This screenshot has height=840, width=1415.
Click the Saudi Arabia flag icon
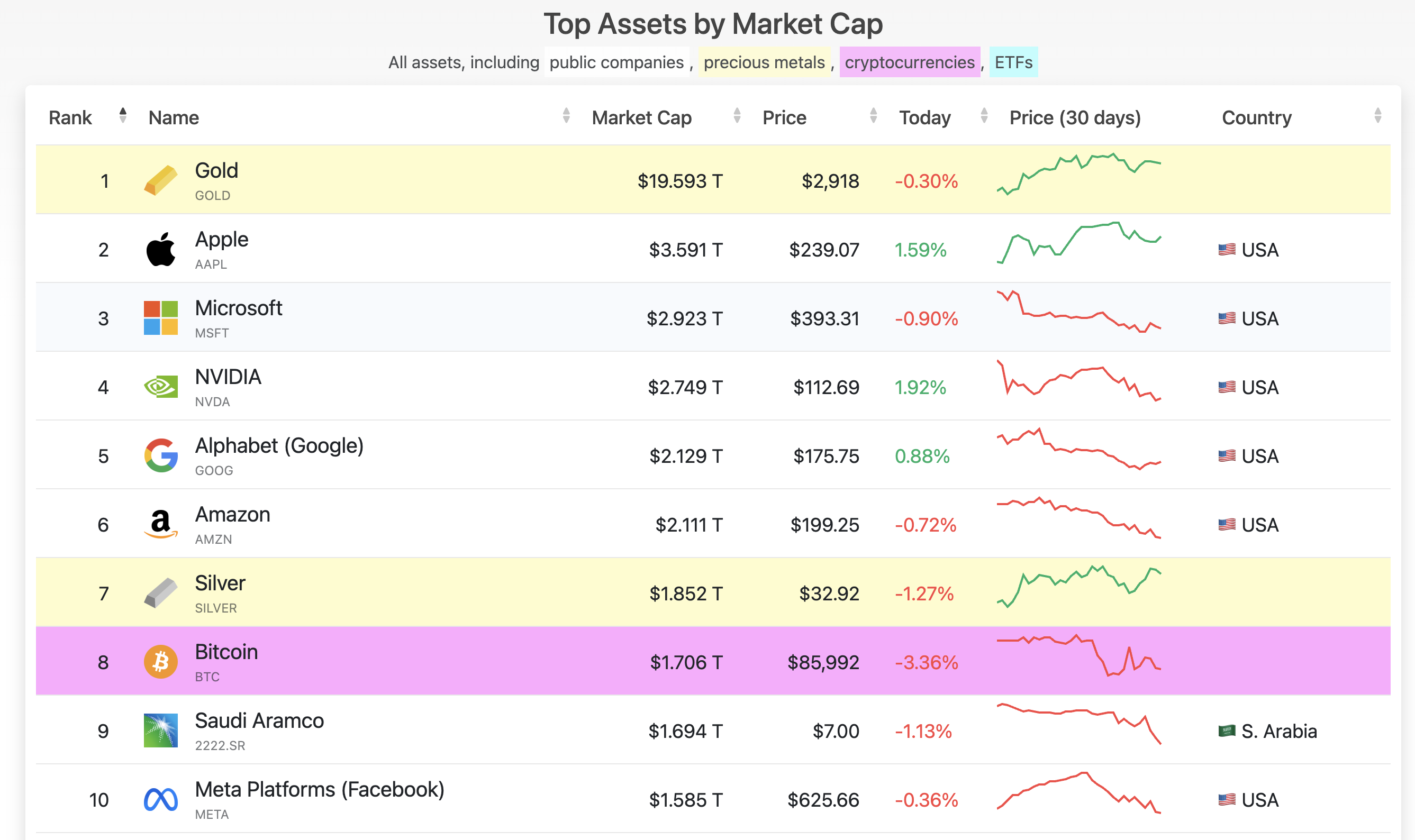pos(1227,732)
